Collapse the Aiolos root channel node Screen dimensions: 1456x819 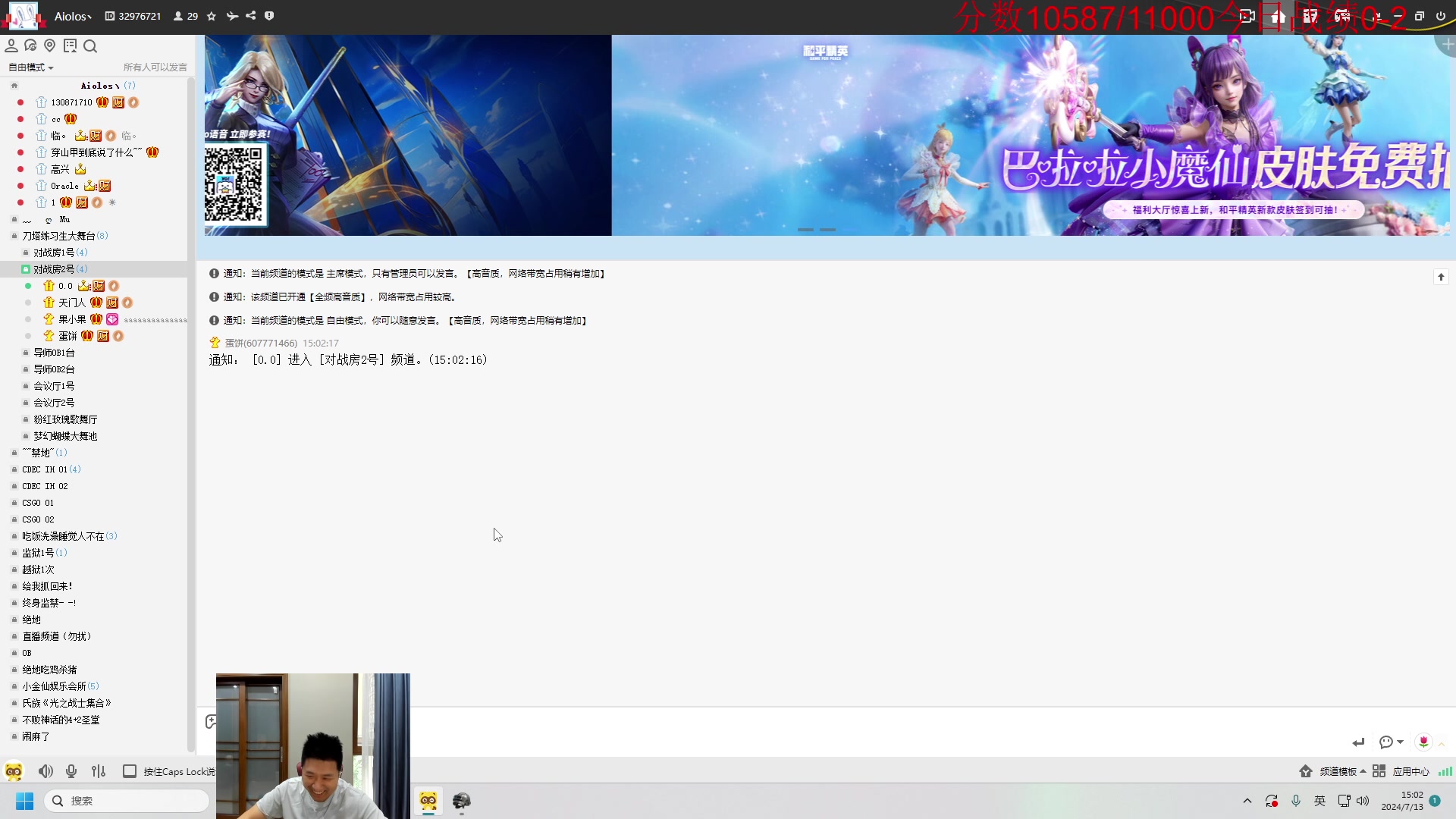point(14,86)
